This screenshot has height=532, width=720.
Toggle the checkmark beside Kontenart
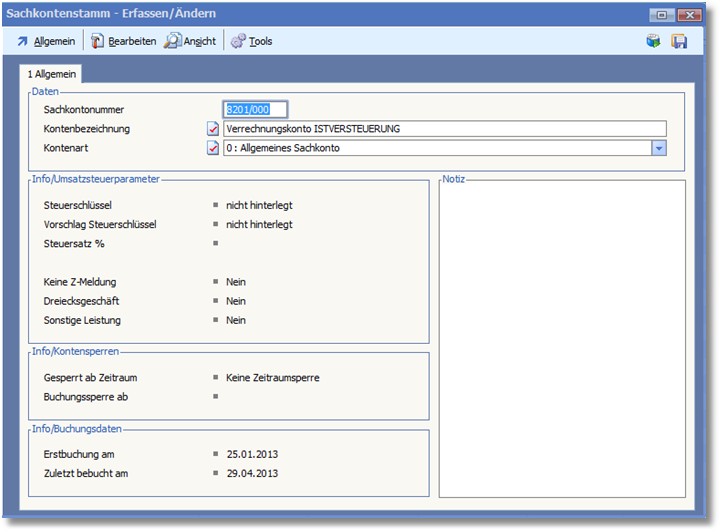[213, 148]
